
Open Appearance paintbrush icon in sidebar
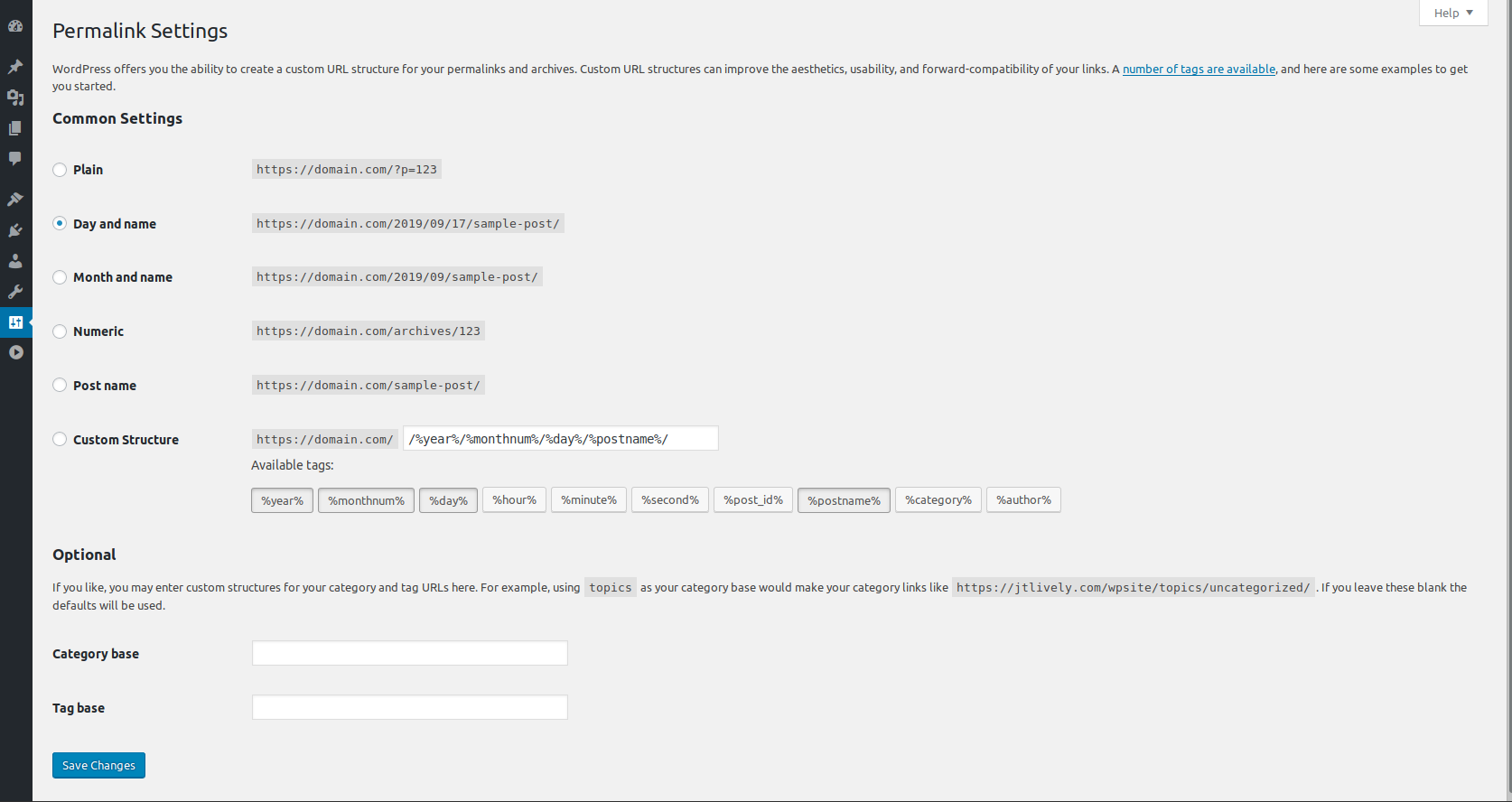(15, 199)
